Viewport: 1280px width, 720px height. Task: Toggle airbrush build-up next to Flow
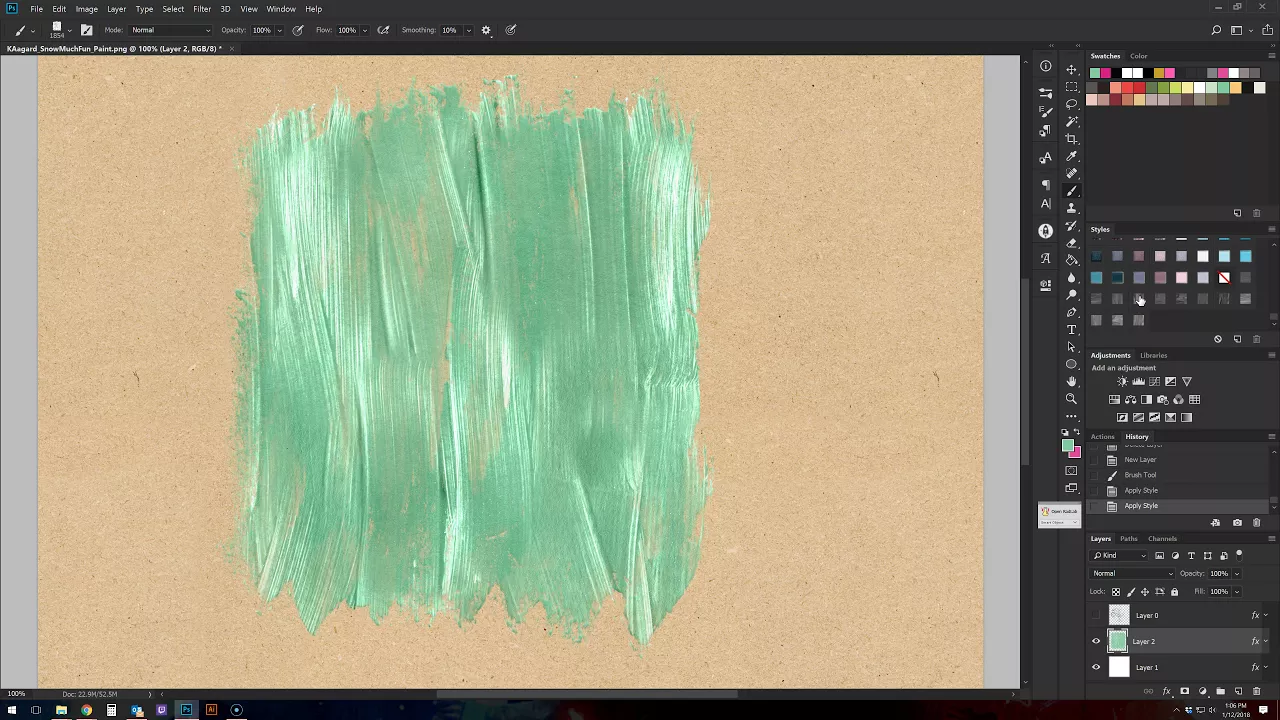click(383, 30)
